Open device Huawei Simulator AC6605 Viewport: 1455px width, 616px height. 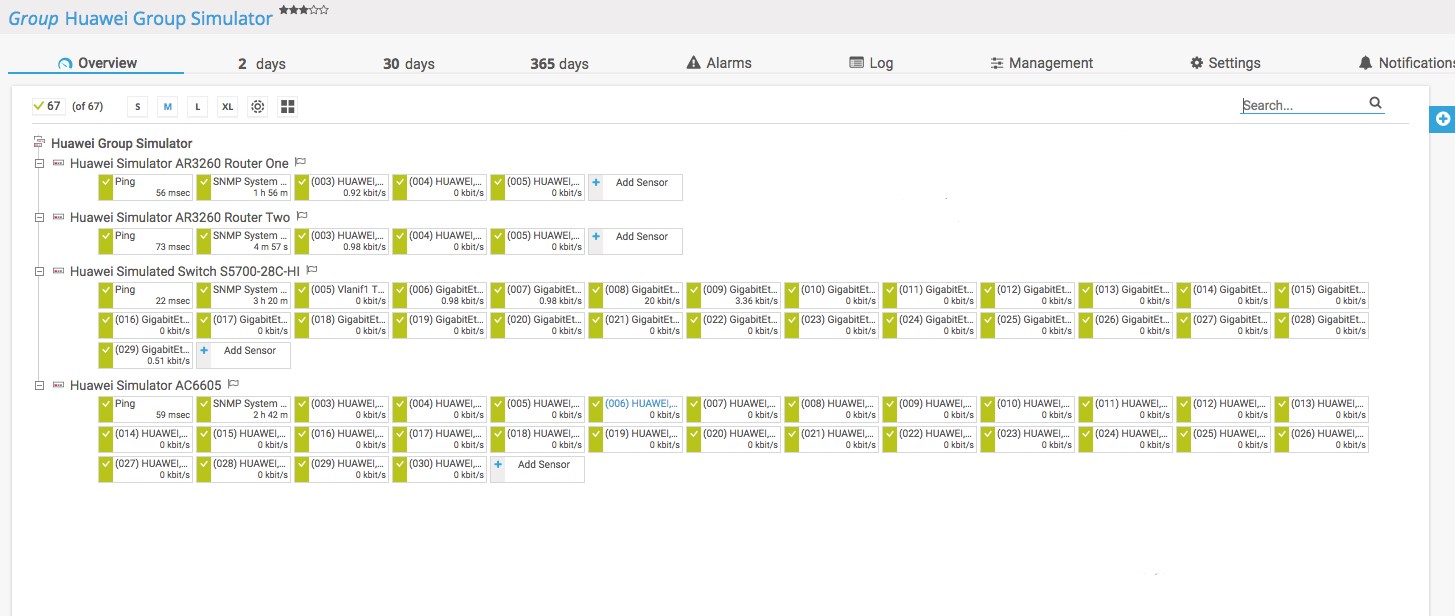pos(146,385)
